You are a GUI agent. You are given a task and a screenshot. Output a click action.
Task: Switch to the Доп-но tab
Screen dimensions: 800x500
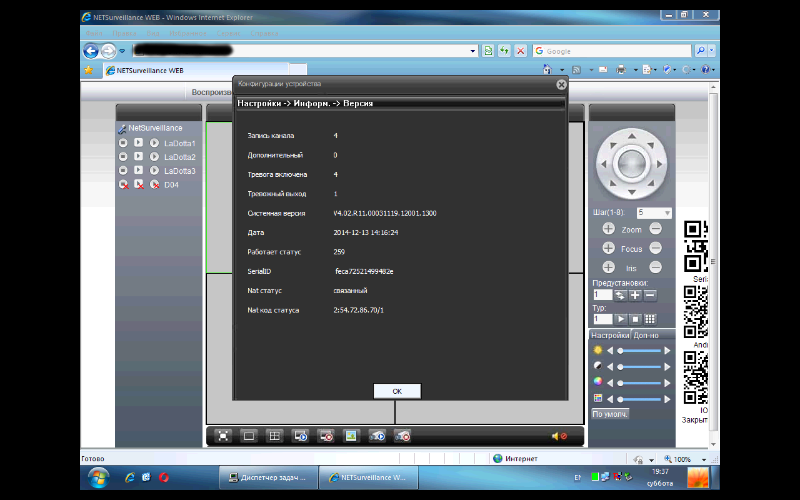[x=646, y=335]
